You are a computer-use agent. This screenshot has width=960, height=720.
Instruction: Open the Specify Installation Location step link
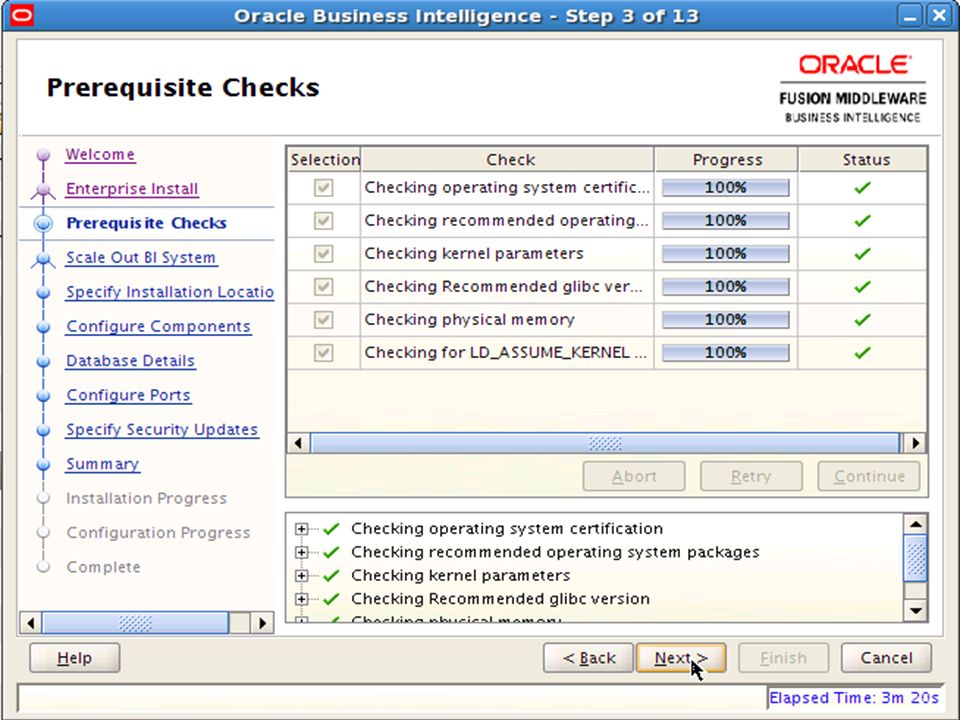point(170,292)
